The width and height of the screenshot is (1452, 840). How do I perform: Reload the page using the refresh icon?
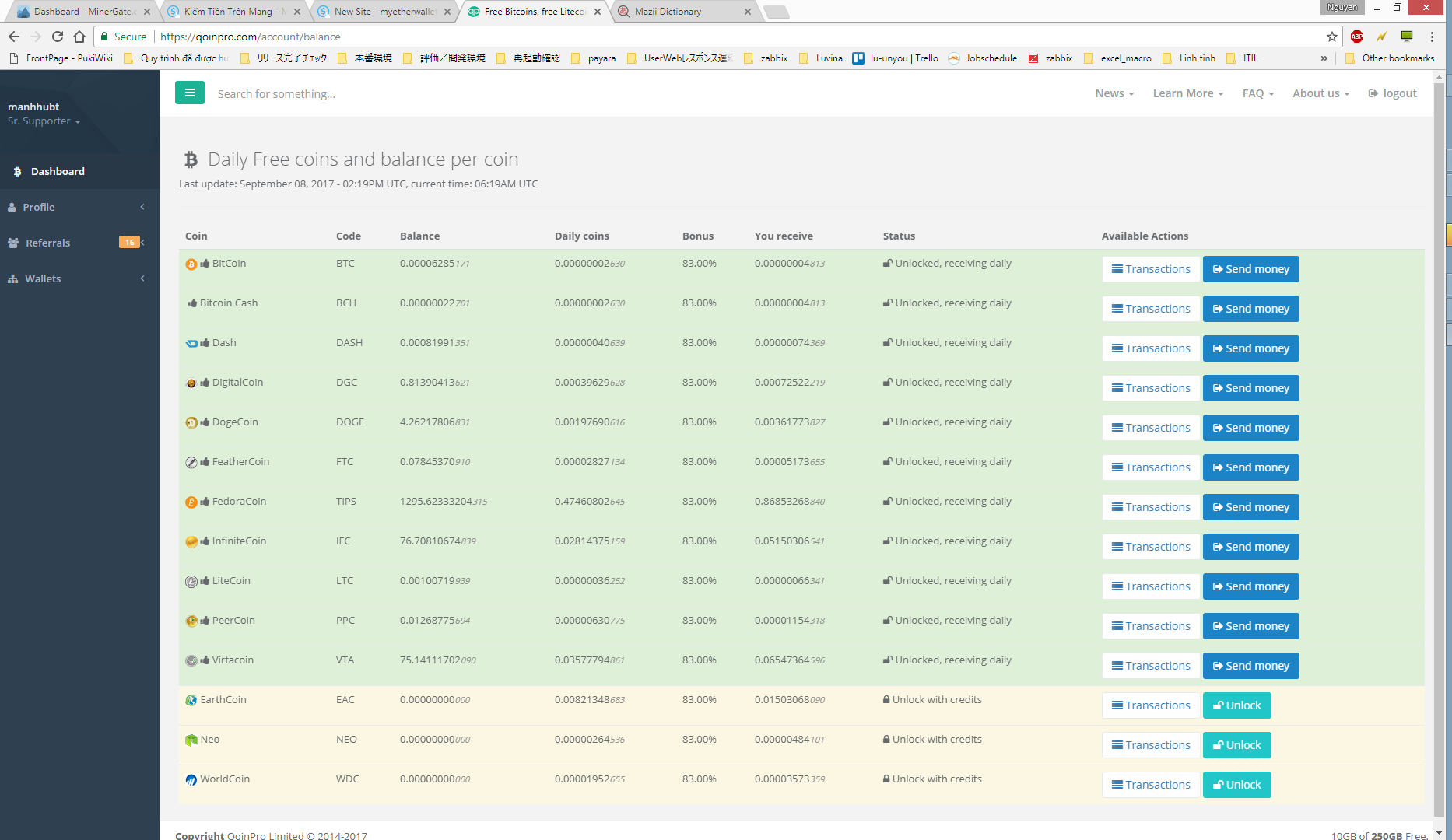(58, 37)
